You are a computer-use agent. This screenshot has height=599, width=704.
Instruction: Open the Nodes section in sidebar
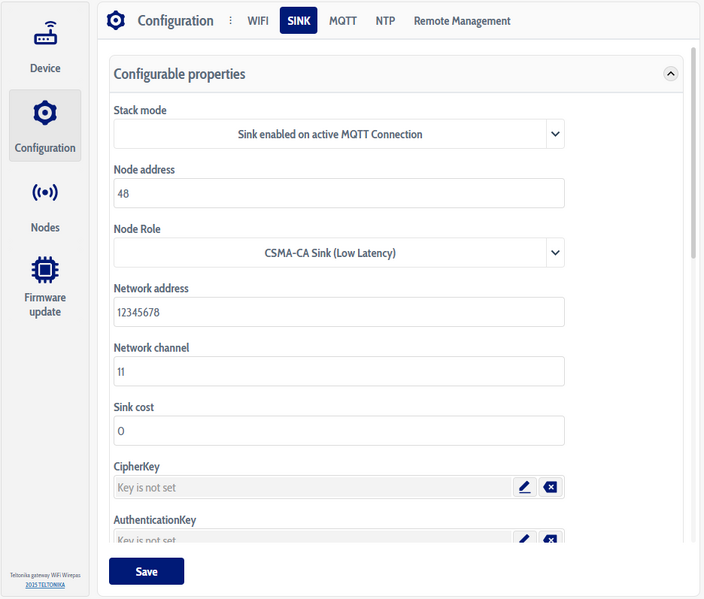click(45, 206)
